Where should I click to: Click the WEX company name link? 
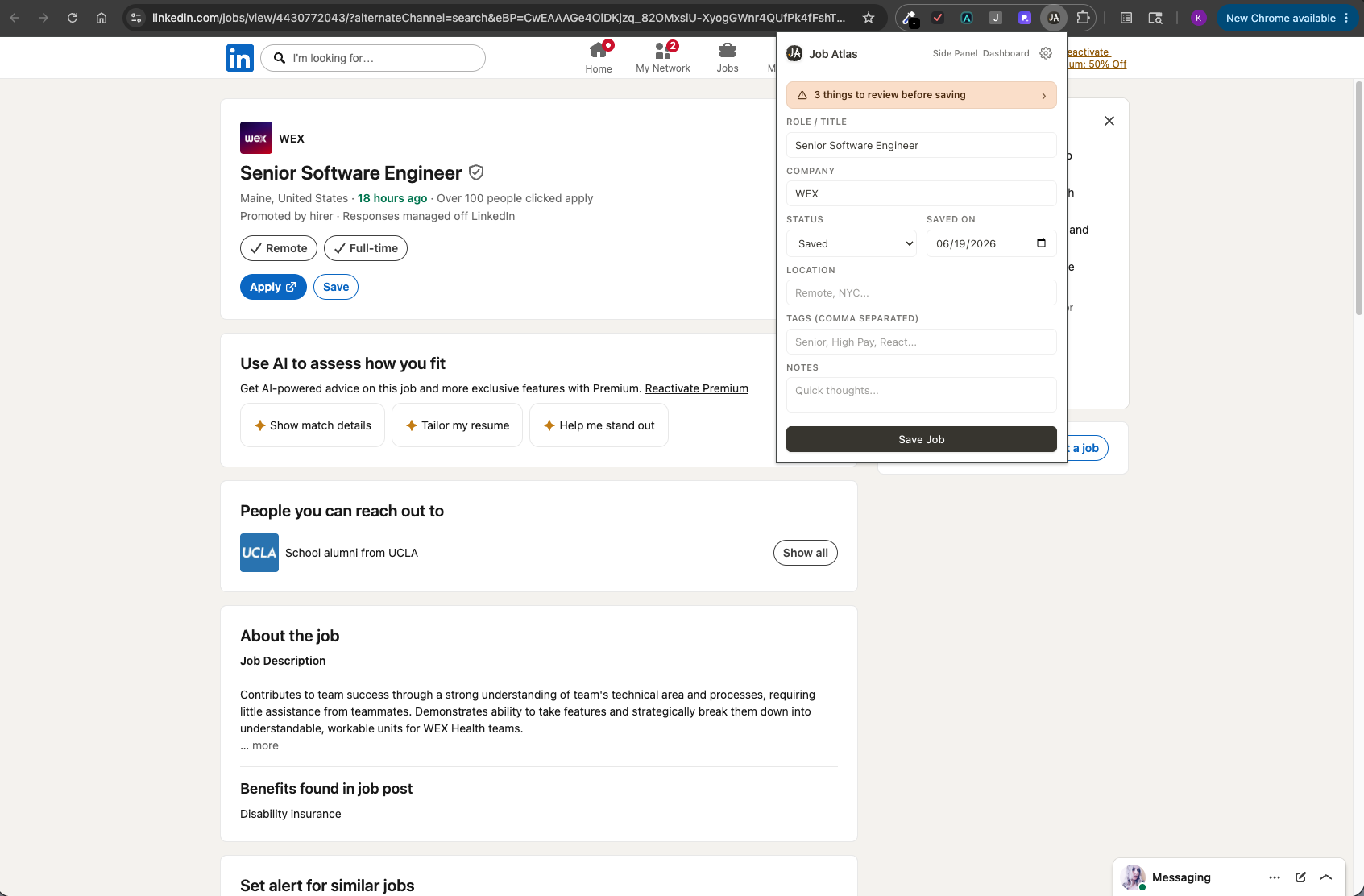tap(292, 139)
